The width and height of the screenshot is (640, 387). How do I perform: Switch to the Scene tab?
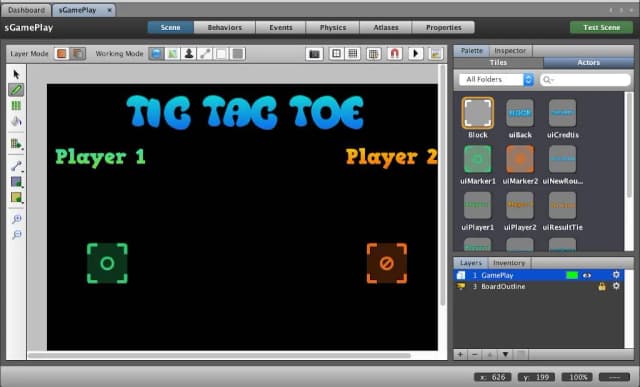[171, 27]
